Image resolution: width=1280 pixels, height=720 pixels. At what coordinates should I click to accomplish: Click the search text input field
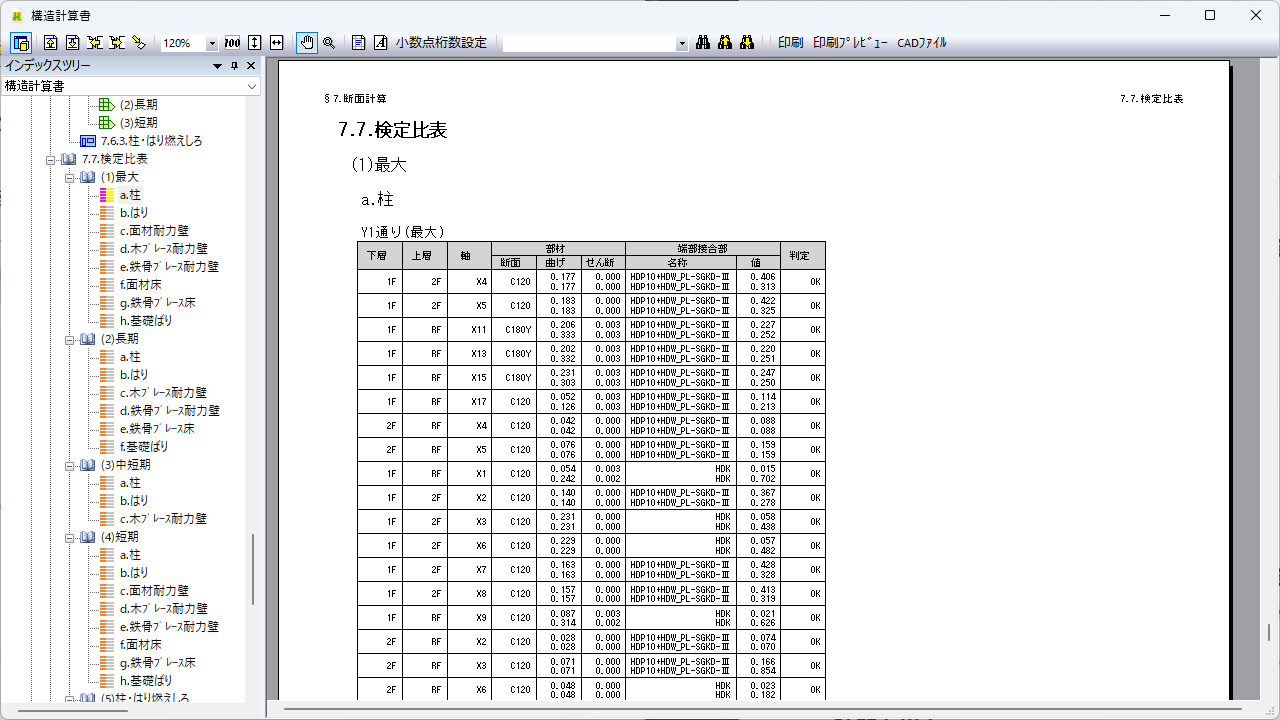(x=590, y=44)
